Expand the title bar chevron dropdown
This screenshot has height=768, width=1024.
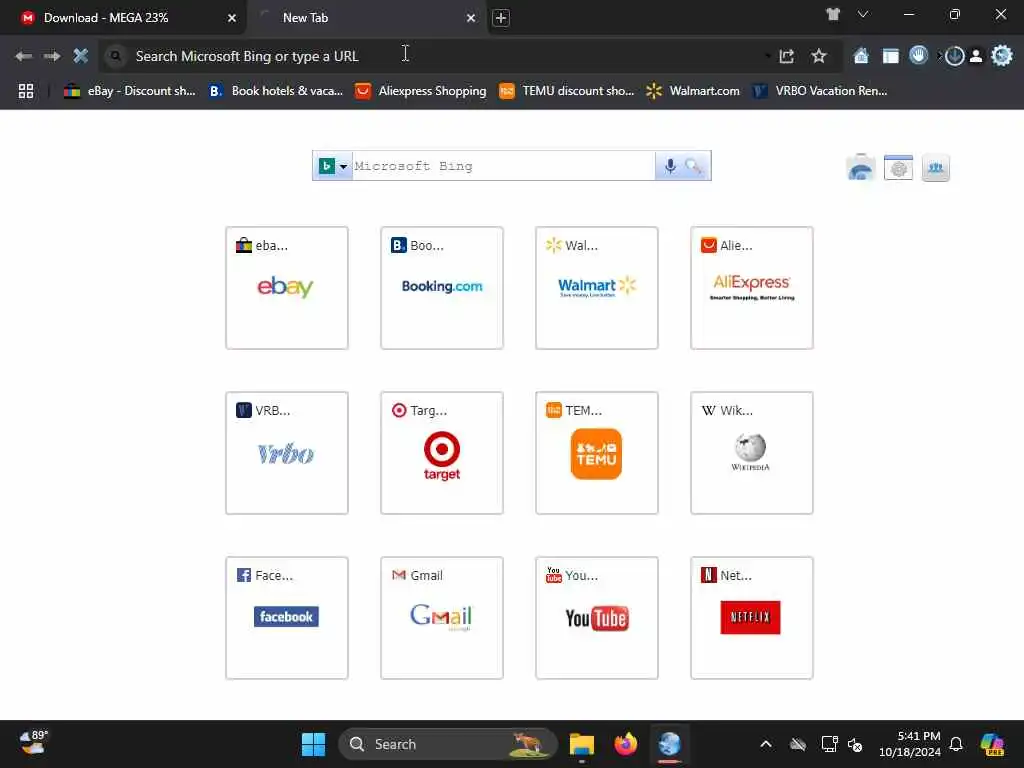pos(863,14)
